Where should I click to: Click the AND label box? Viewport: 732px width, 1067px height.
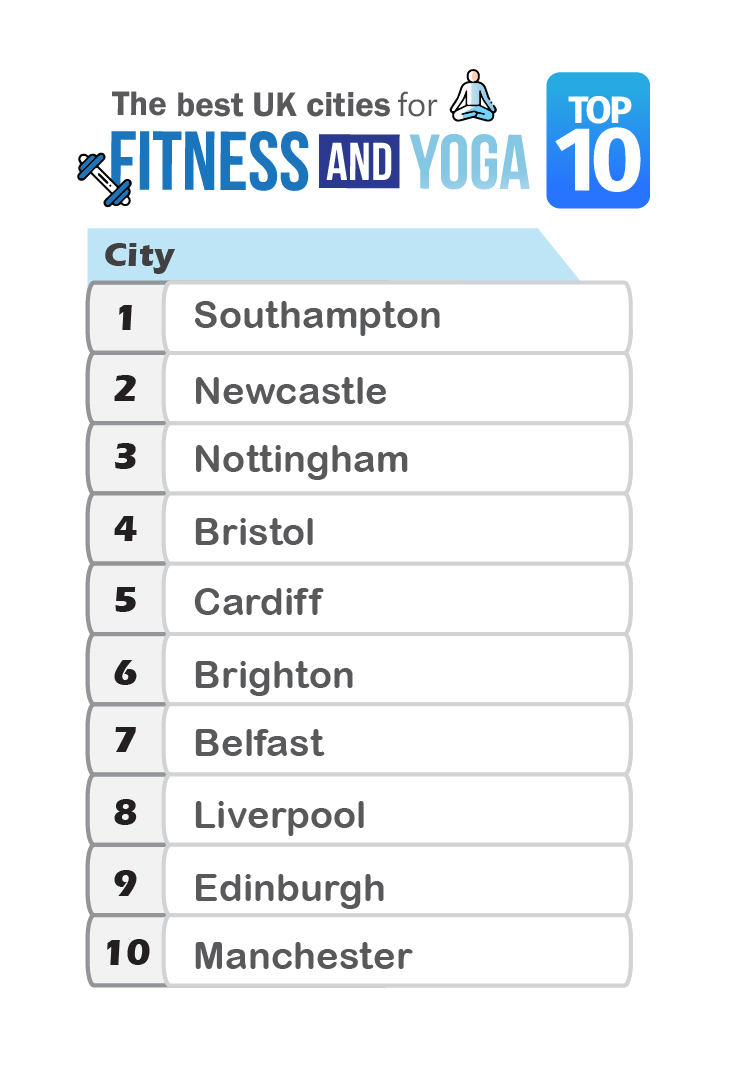[359, 162]
